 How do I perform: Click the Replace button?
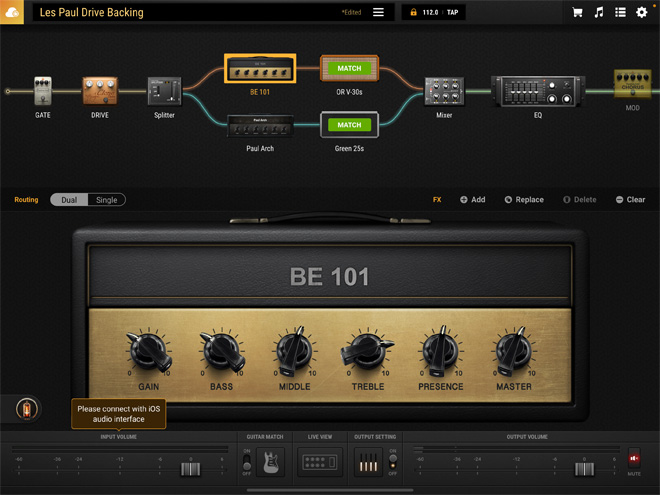pos(524,200)
